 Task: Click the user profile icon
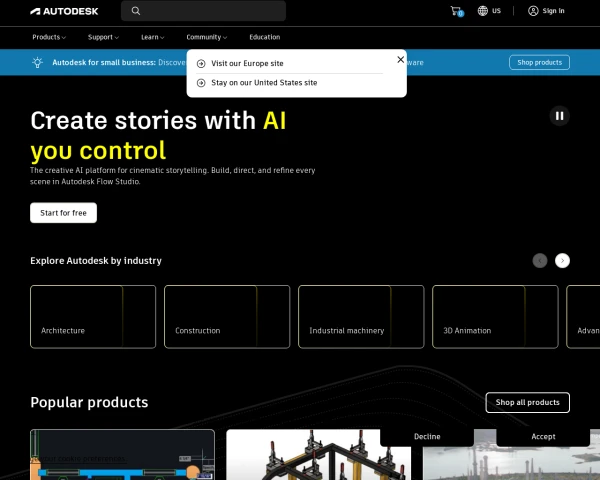533,11
